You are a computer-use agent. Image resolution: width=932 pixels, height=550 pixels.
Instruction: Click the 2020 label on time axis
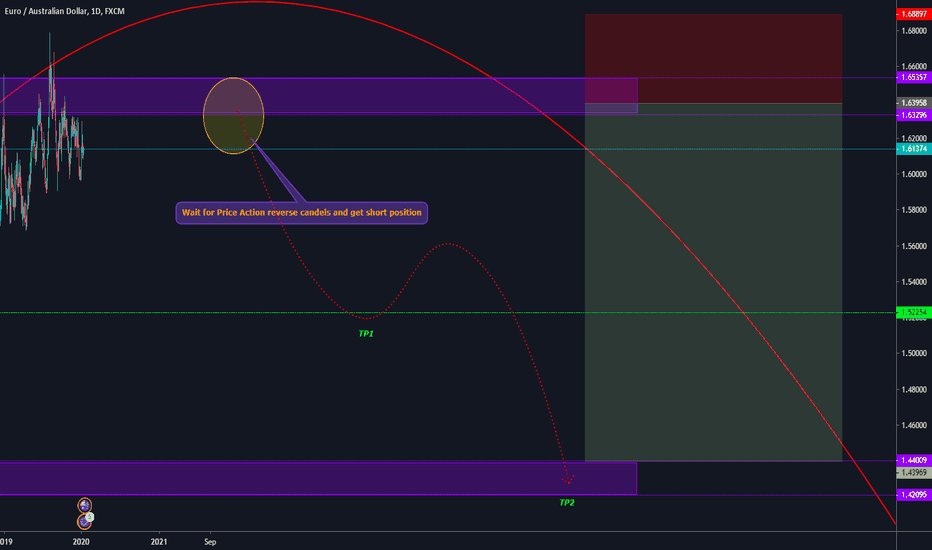click(x=82, y=541)
